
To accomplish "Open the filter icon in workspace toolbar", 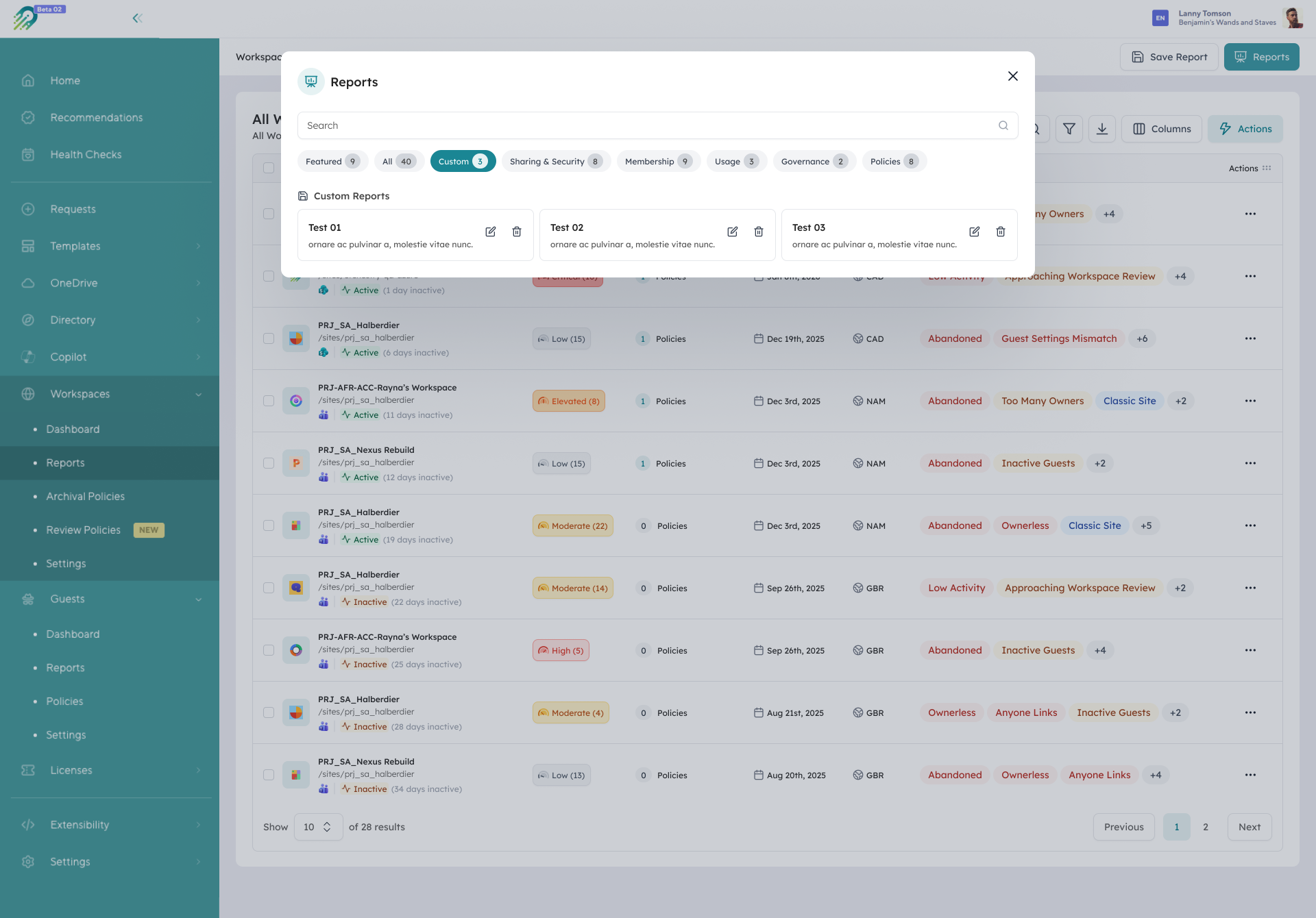I will (x=1069, y=129).
